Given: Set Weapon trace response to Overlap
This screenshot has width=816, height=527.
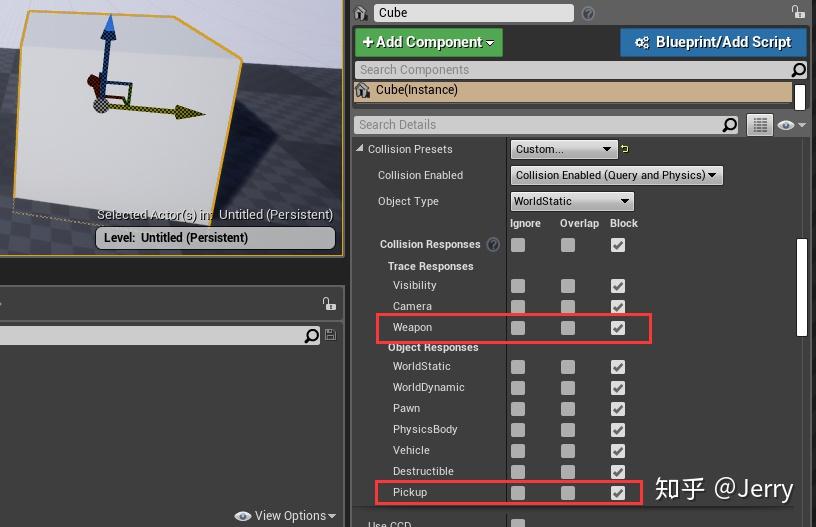Looking at the screenshot, I should click(x=568, y=328).
